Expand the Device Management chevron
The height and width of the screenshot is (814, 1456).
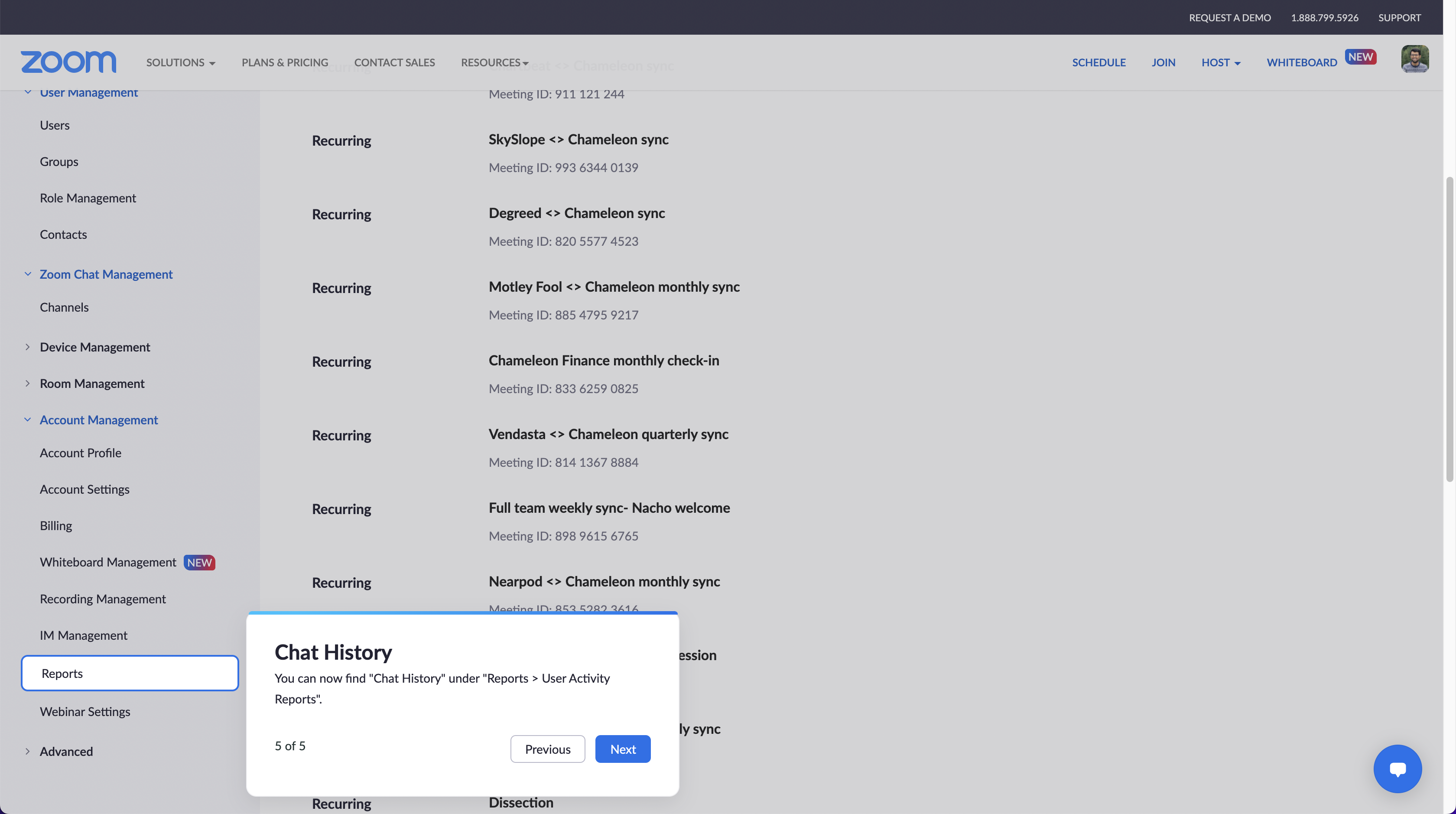pyautogui.click(x=27, y=347)
